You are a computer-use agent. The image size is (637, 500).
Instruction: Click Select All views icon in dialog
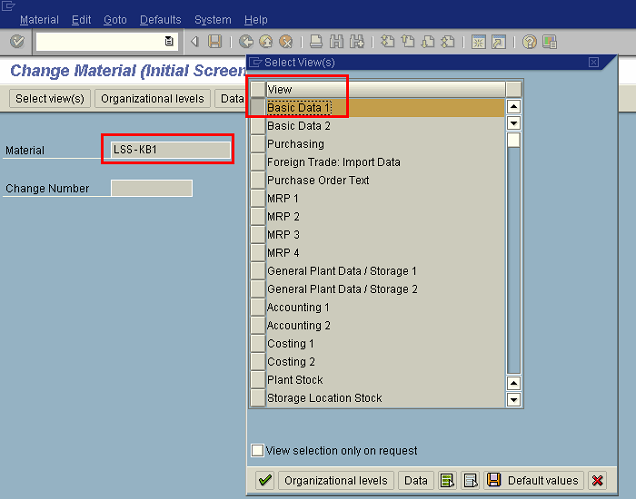point(447,481)
